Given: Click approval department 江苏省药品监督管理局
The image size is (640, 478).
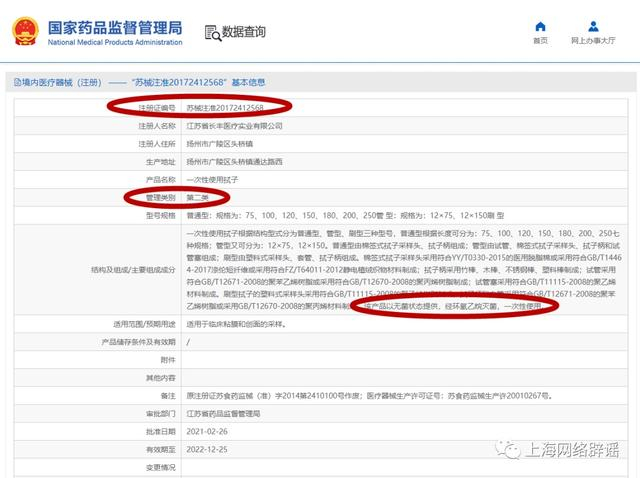Looking at the screenshot, I should point(223,414).
